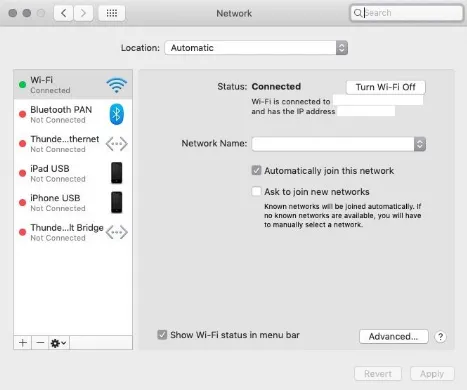Enable Ask to join new networks
467x390 pixels.
(x=256, y=192)
